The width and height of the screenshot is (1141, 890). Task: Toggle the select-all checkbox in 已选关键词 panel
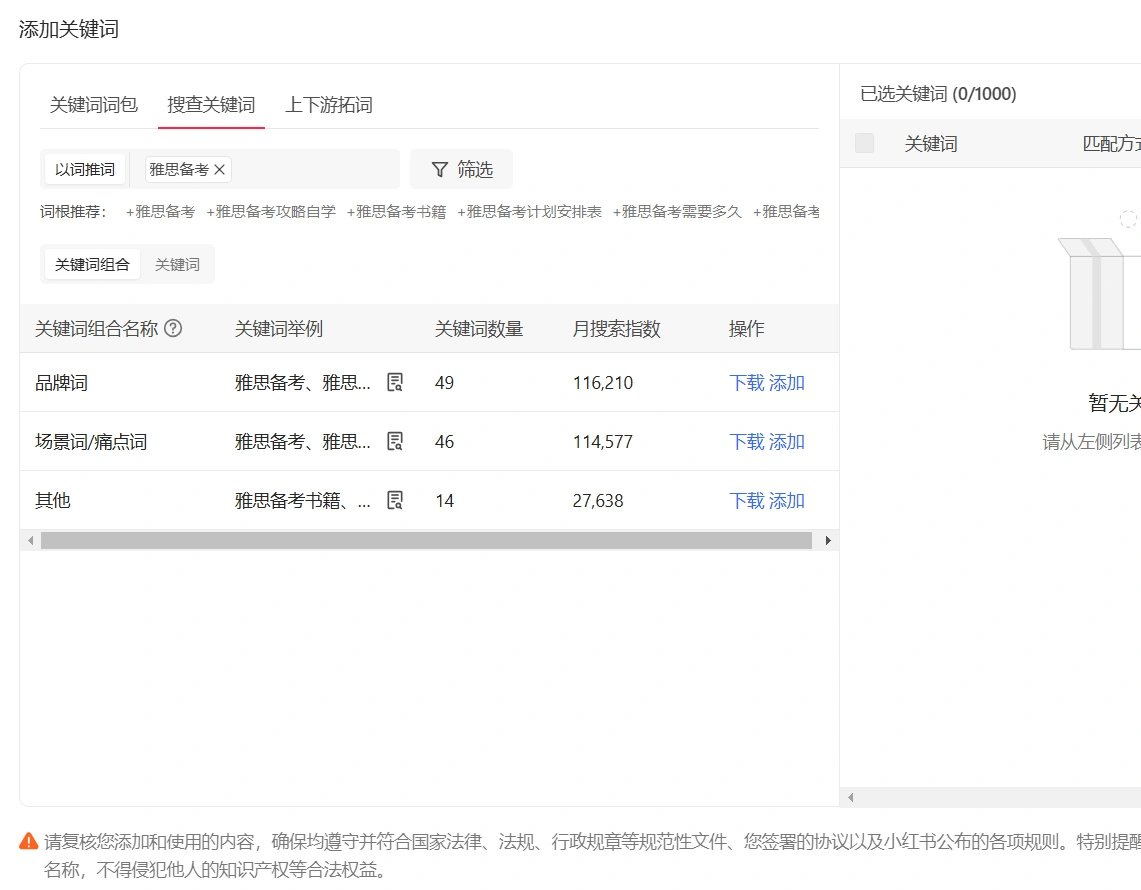(864, 143)
